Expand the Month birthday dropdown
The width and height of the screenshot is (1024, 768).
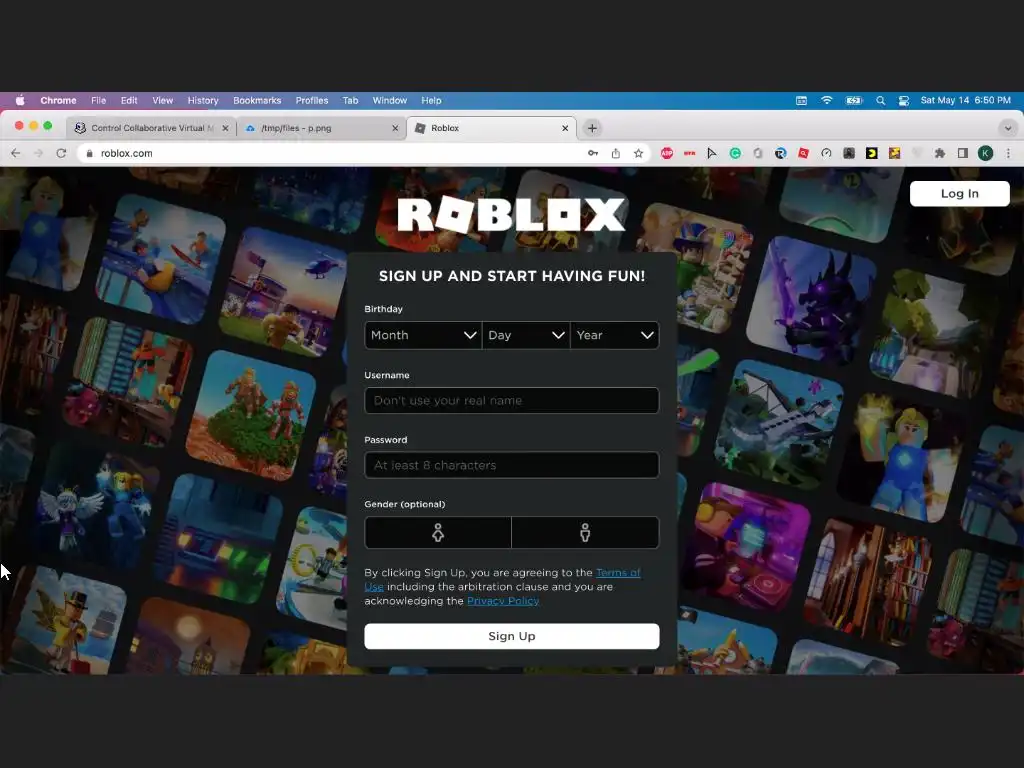423,335
